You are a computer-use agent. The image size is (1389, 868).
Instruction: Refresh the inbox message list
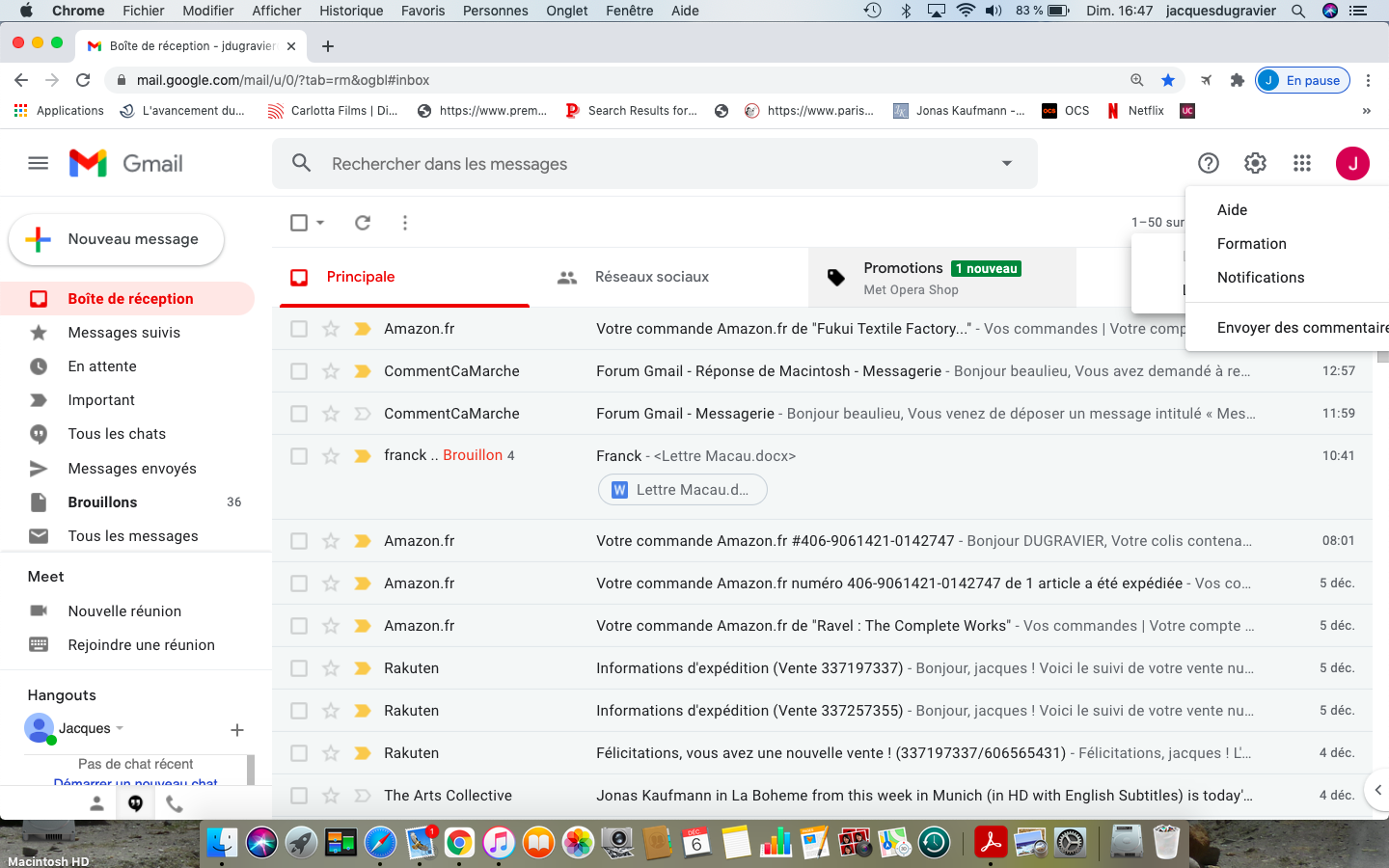pos(363,223)
